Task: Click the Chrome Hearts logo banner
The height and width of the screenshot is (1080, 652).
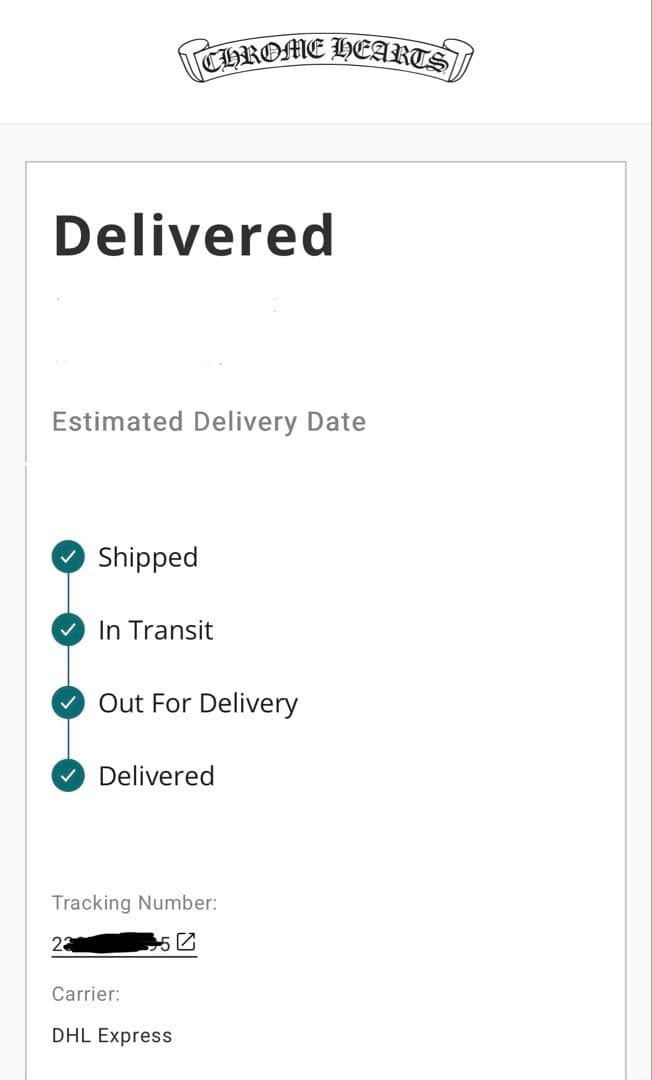Action: [x=325, y=60]
